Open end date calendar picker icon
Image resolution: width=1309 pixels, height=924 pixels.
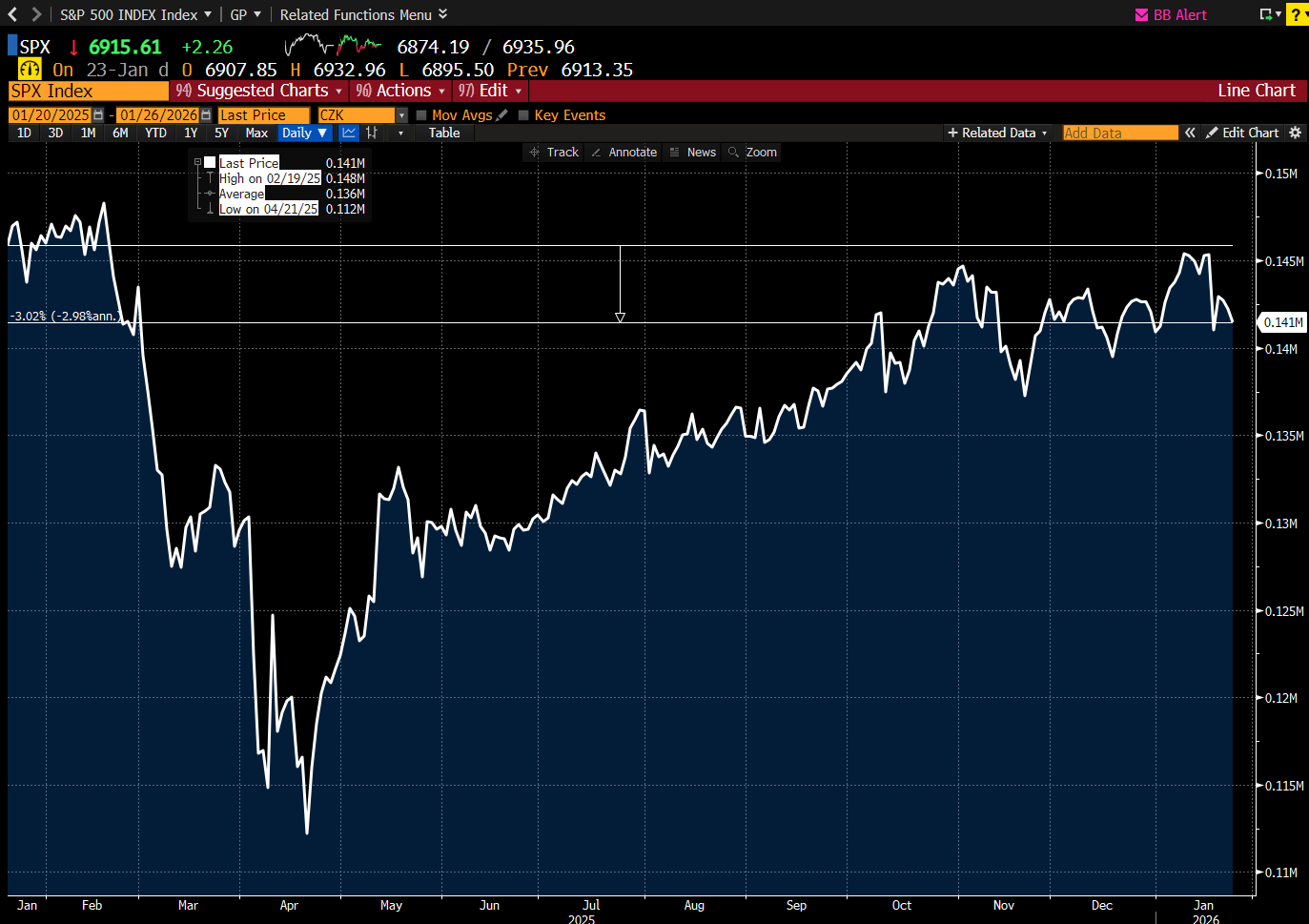[206, 115]
